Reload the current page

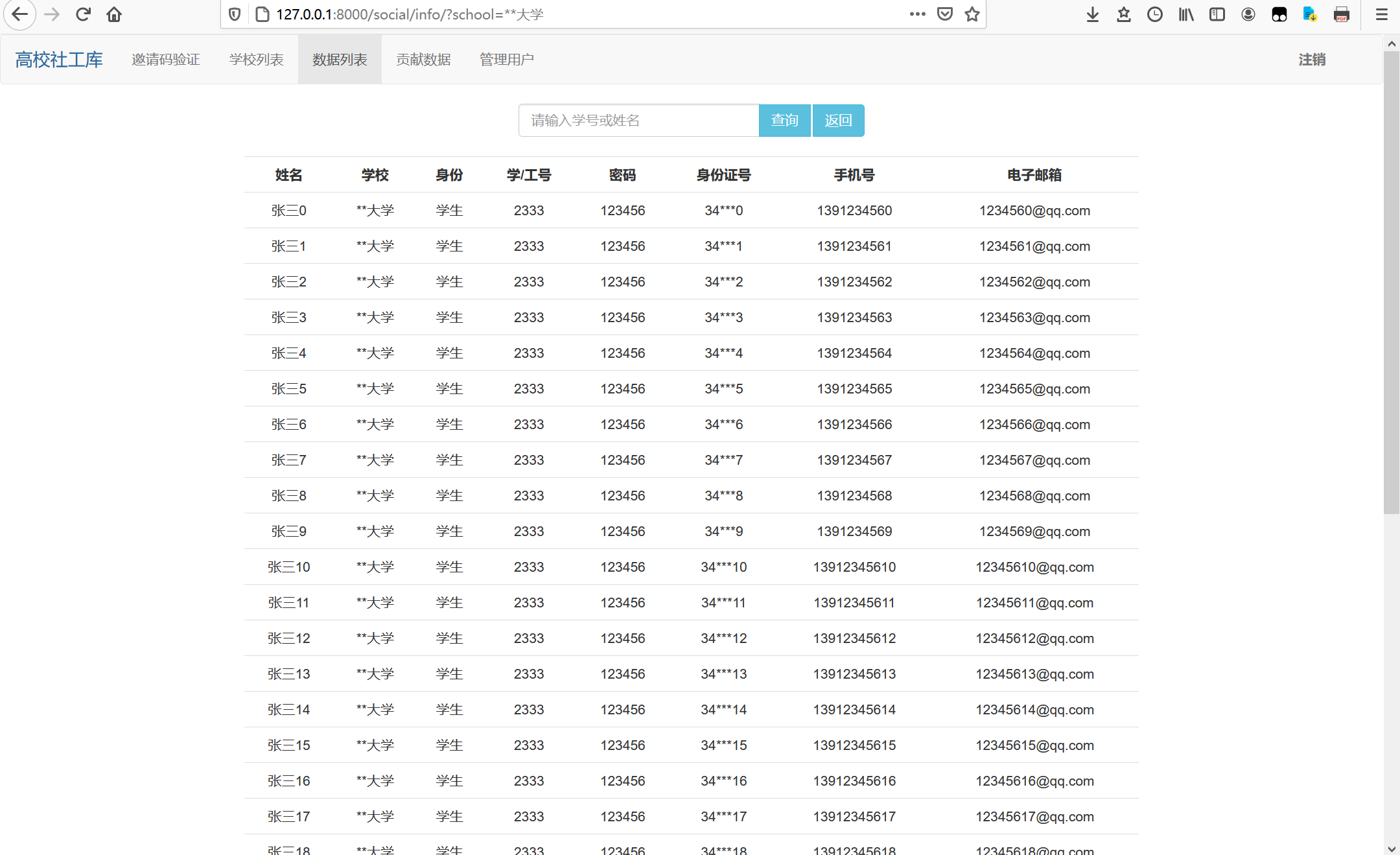tap(83, 14)
